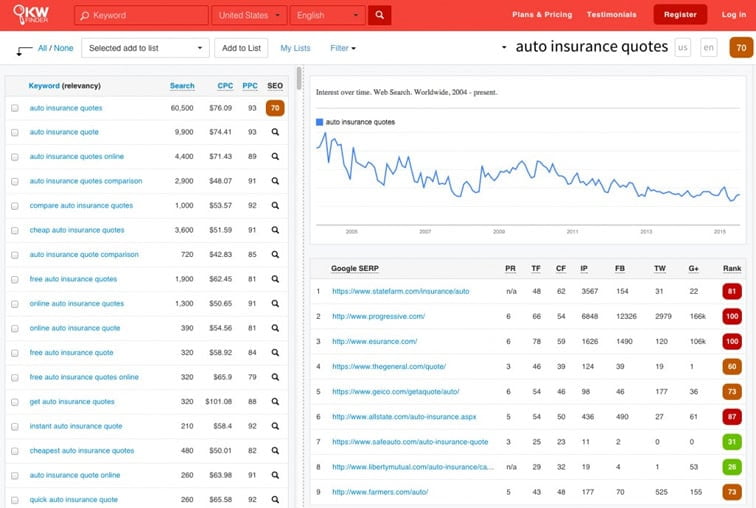Analyze SEO for quick auto insurance quote
Image resolution: width=756 pixels, height=508 pixels.
275,500
